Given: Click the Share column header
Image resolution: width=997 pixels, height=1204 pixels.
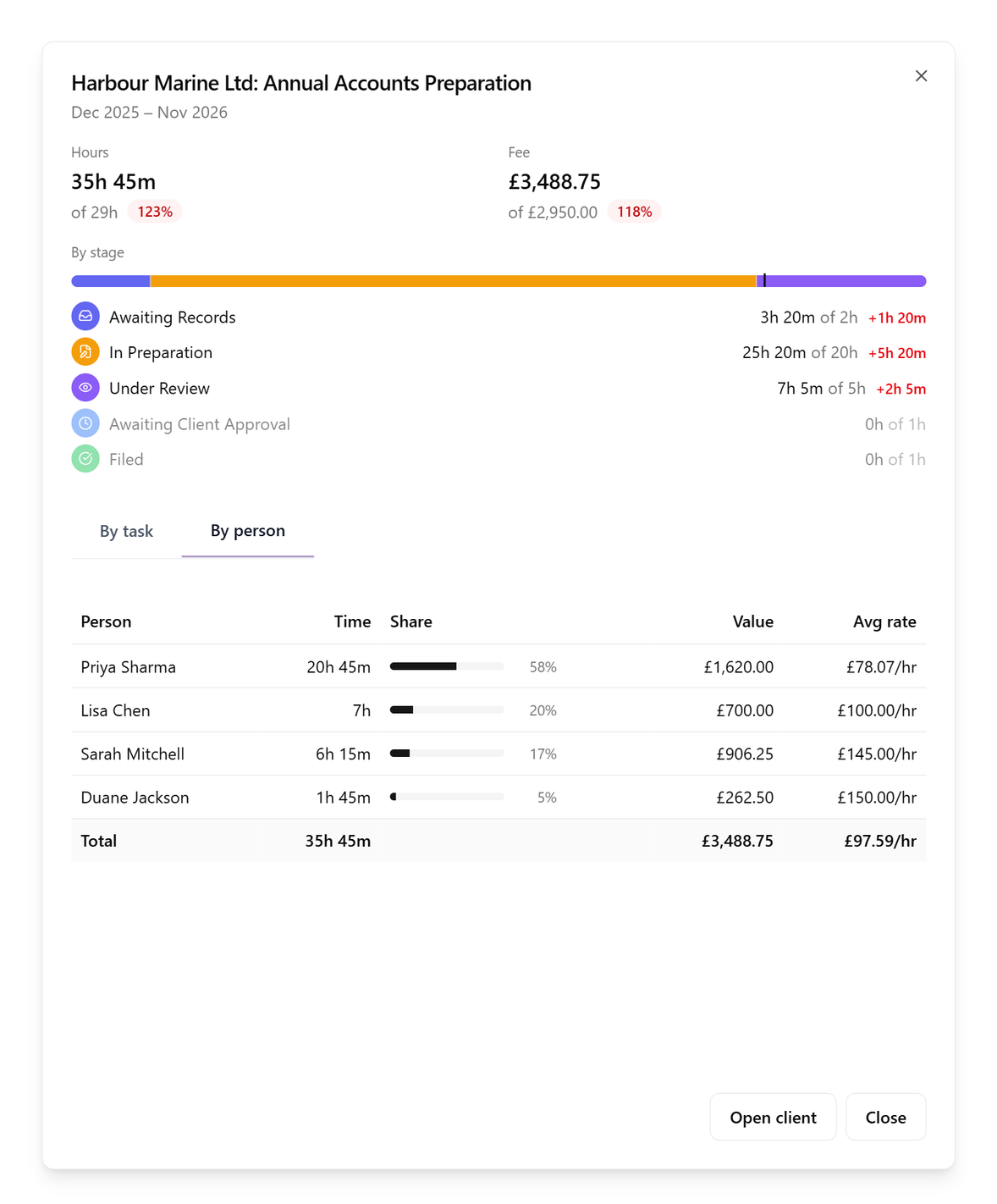Looking at the screenshot, I should tap(411, 621).
